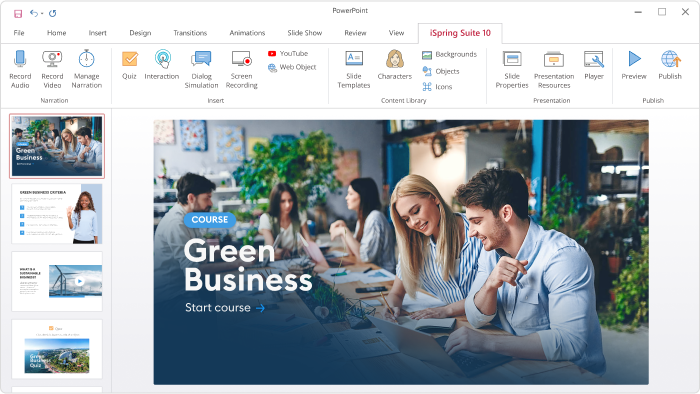Switch to the Slide Show tab

[305, 33]
